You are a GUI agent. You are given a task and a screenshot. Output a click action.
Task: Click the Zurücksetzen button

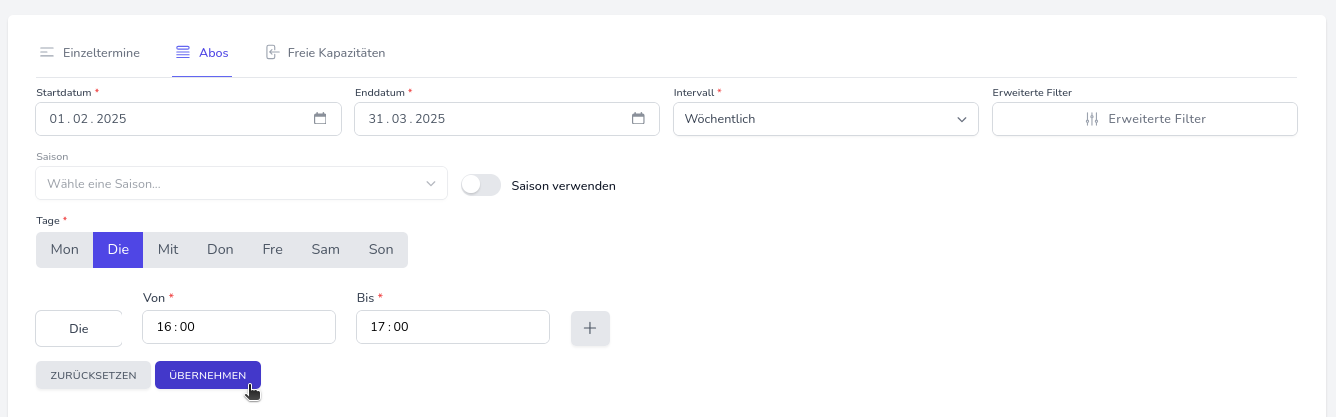point(93,375)
